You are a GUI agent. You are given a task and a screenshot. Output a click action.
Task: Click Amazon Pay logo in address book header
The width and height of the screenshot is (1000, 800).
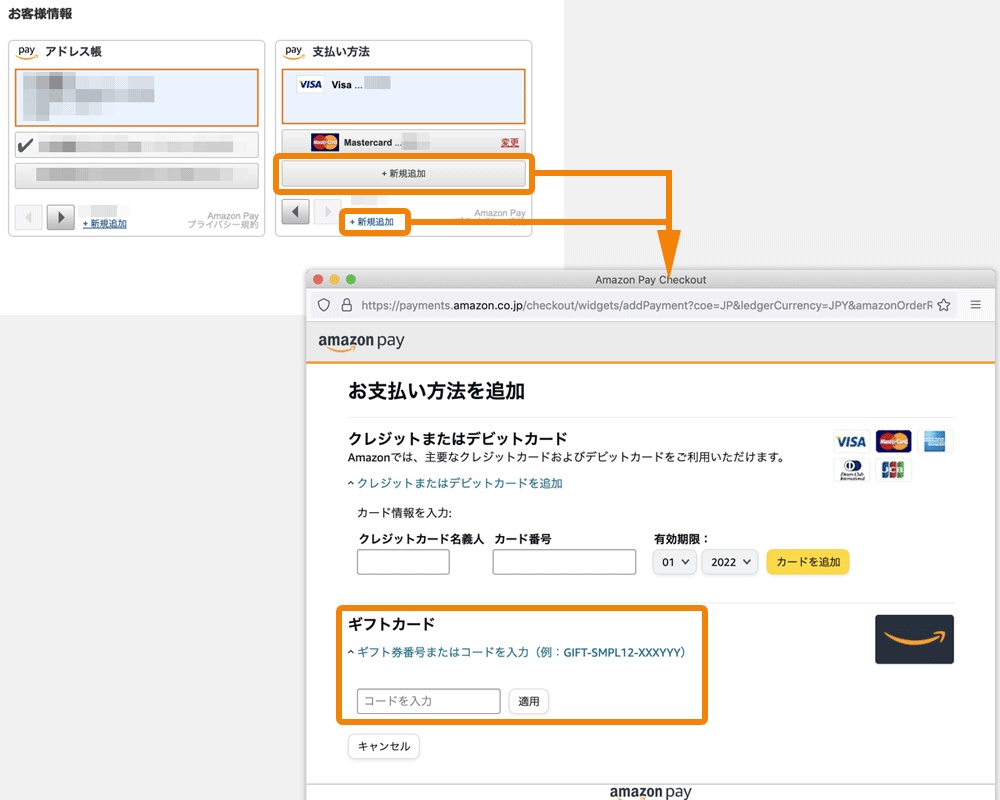pyautogui.click(x=26, y=52)
